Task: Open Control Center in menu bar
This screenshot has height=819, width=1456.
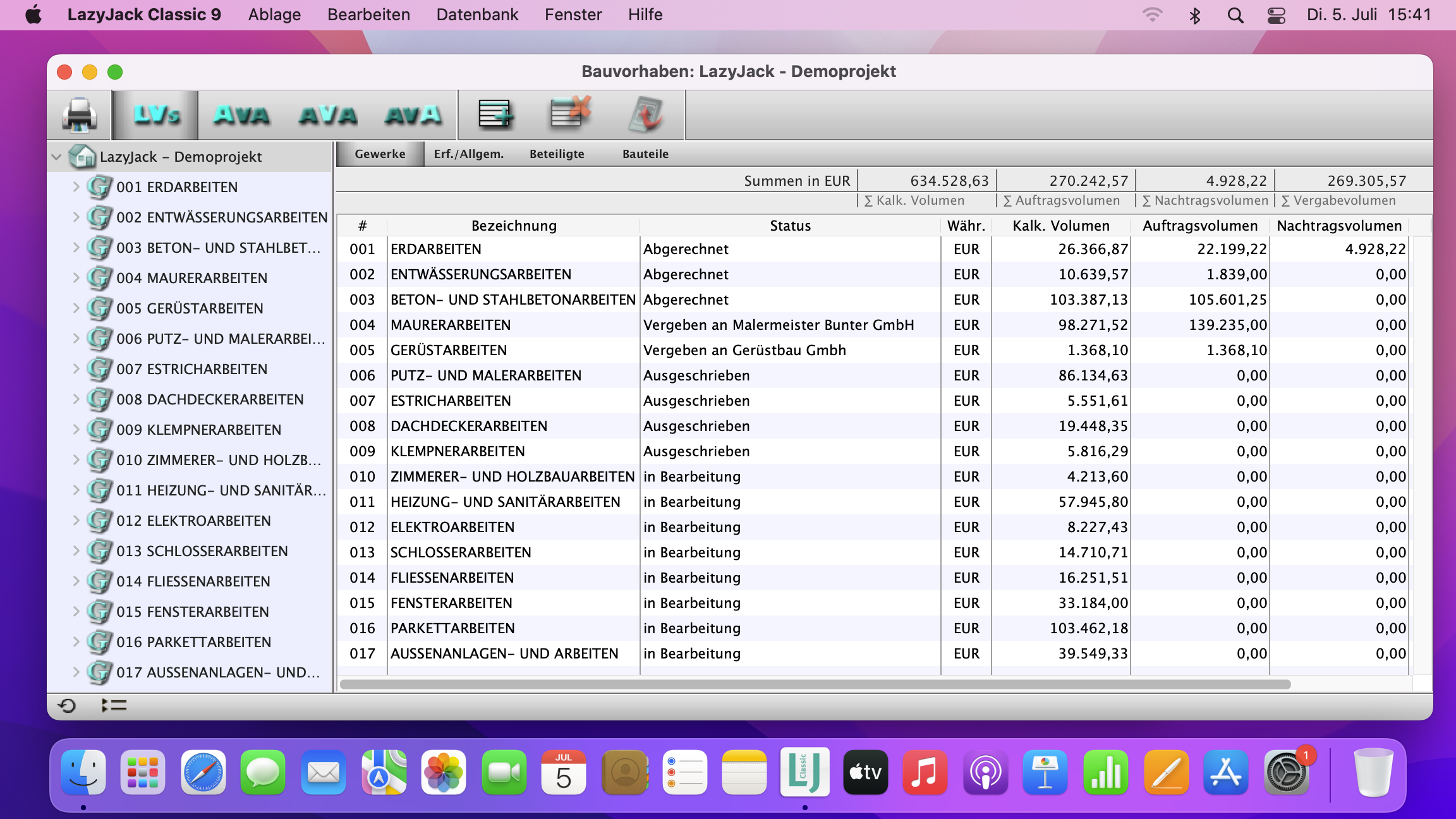Action: pyautogui.click(x=1277, y=15)
